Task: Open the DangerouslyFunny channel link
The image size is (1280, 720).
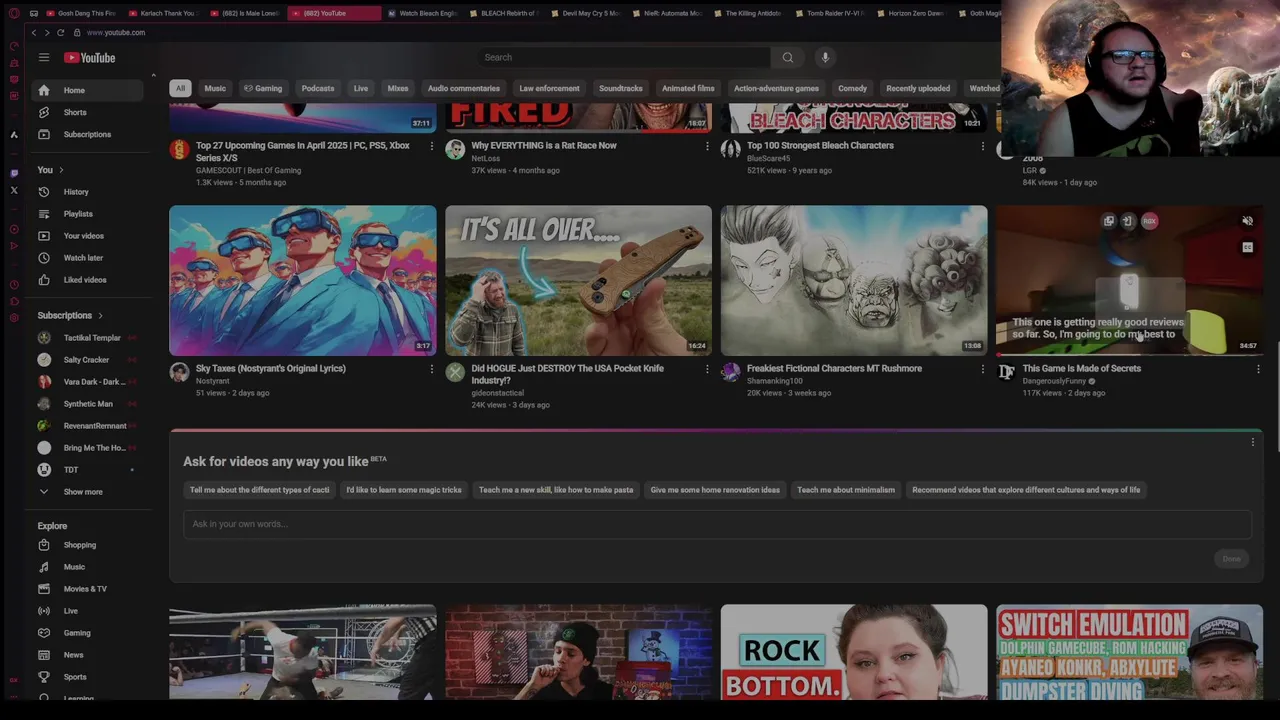Action: coord(1054,381)
